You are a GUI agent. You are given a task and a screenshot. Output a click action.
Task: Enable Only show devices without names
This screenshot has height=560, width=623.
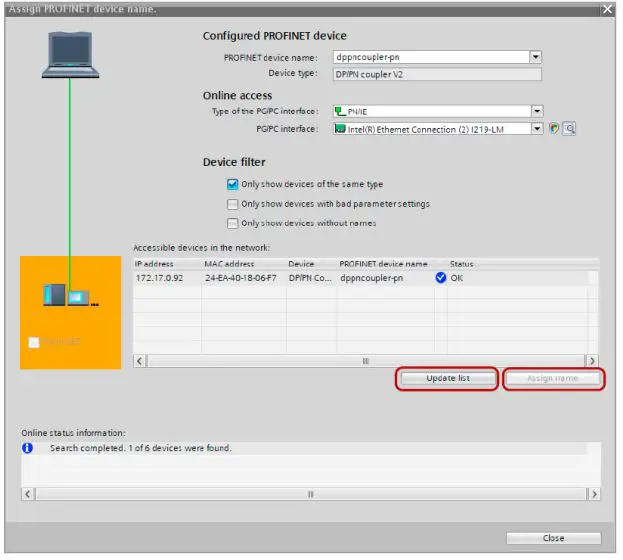click(232, 223)
